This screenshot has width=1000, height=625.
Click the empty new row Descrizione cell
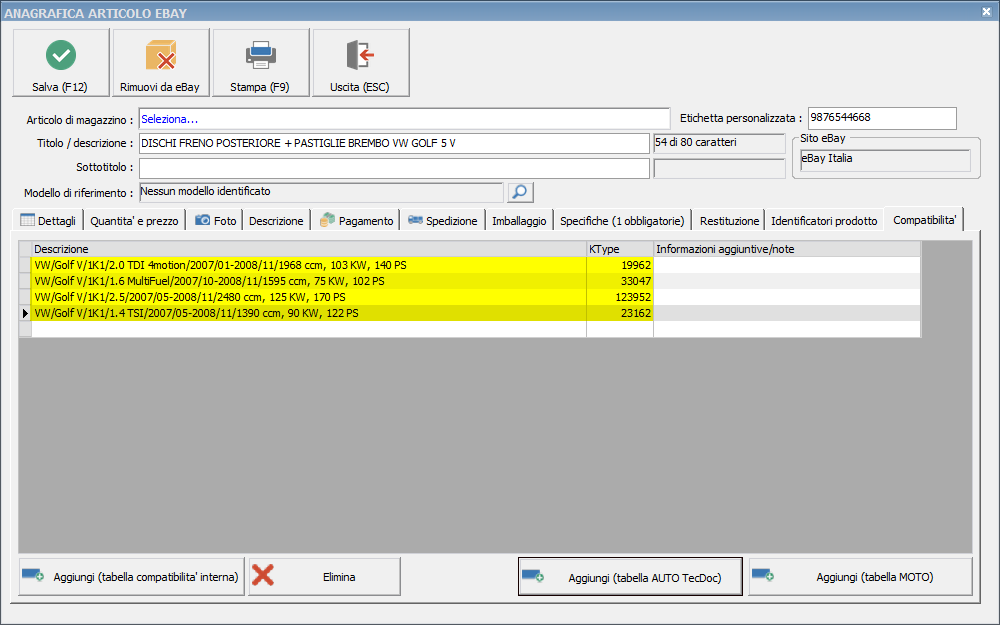coord(309,329)
